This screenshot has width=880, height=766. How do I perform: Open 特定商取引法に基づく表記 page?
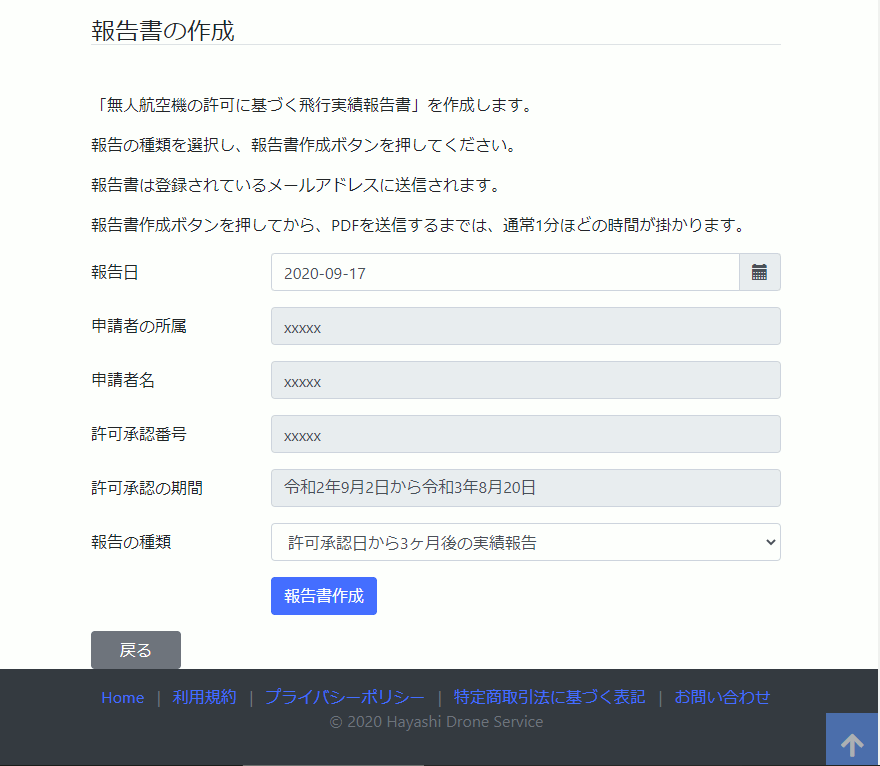click(x=550, y=697)
